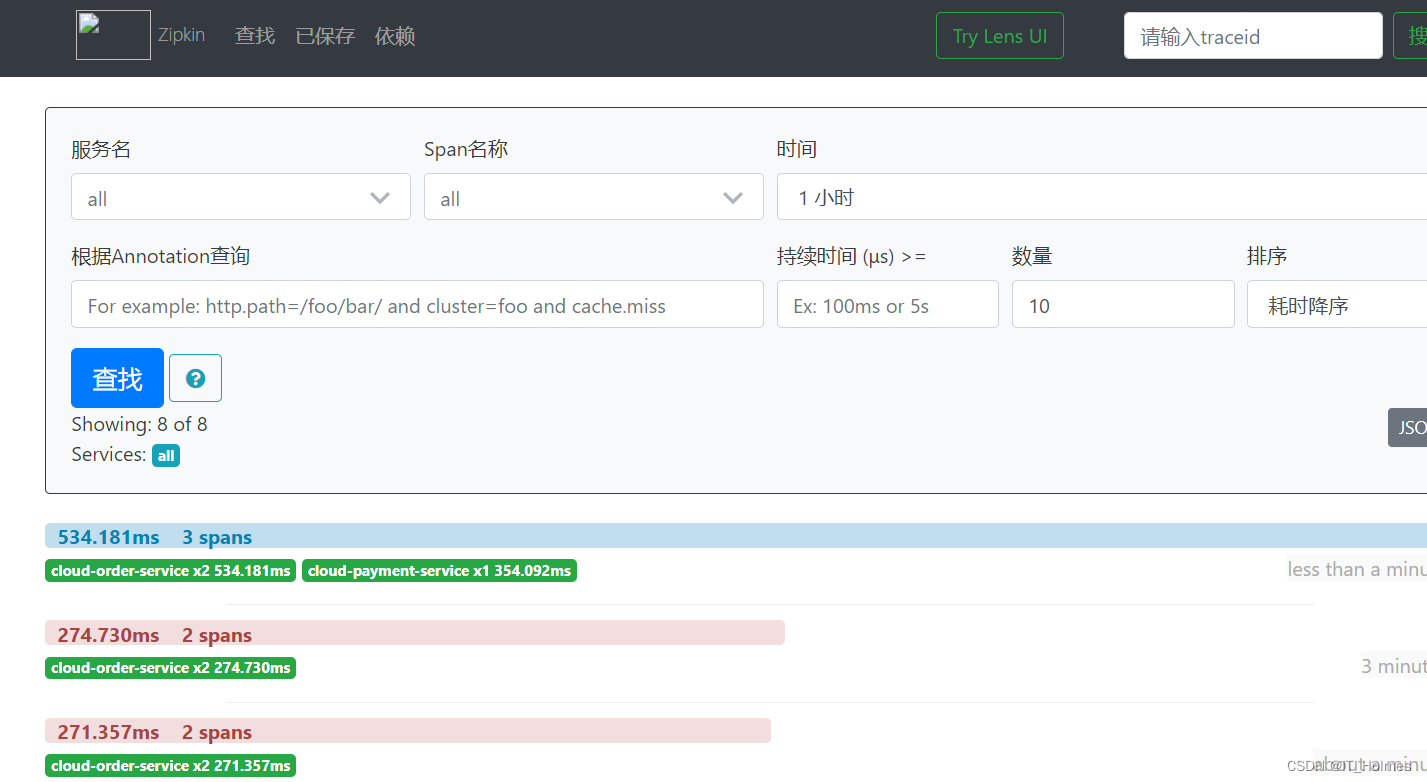Viewport: 1427px width, 782px height.
Task: Focus the Annotation query input field
Action: point(417,304)
